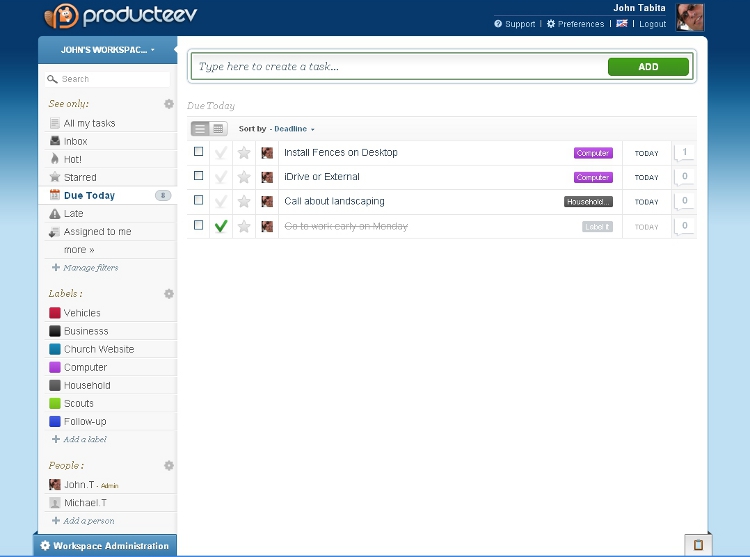The image size is (750, 557).
Task: Click the clipboard icon at bottom right
Action: pyautogui.click(x=698, y=545)
